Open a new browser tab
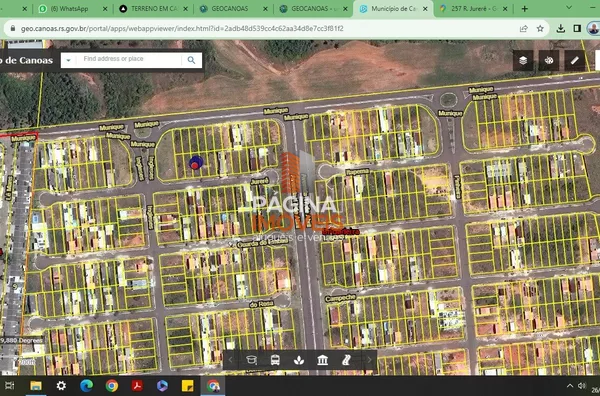Viewport: 600px width, 396px height. click(x=525, y=8)
